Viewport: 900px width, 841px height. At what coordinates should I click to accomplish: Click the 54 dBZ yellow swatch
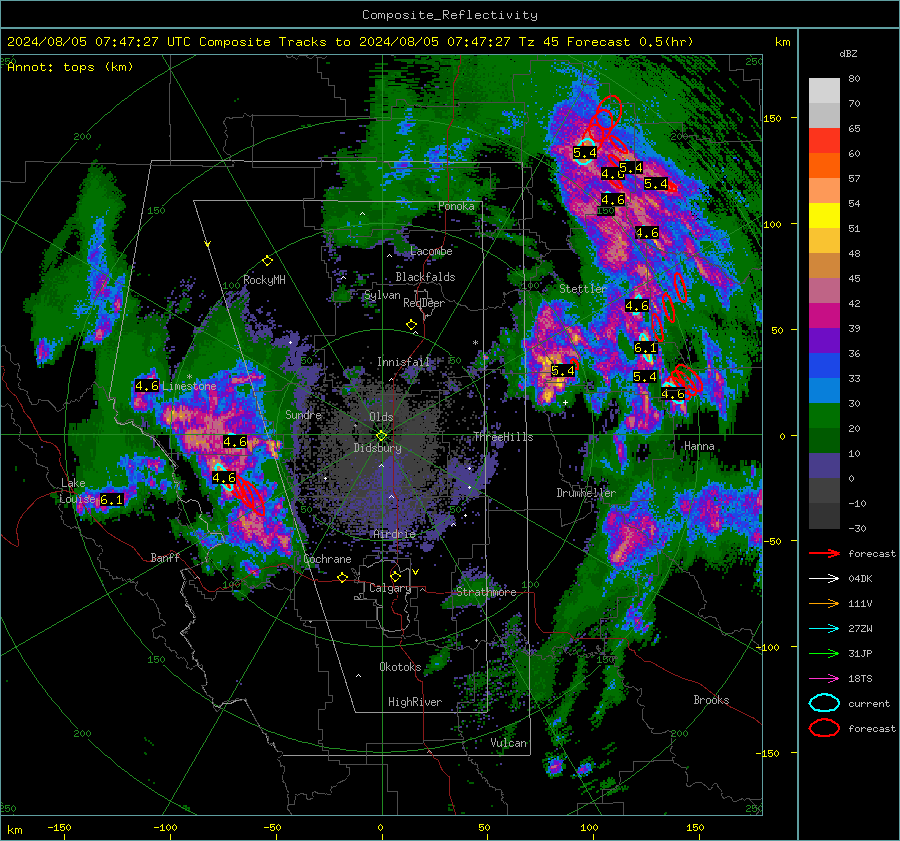coord(824,215)
